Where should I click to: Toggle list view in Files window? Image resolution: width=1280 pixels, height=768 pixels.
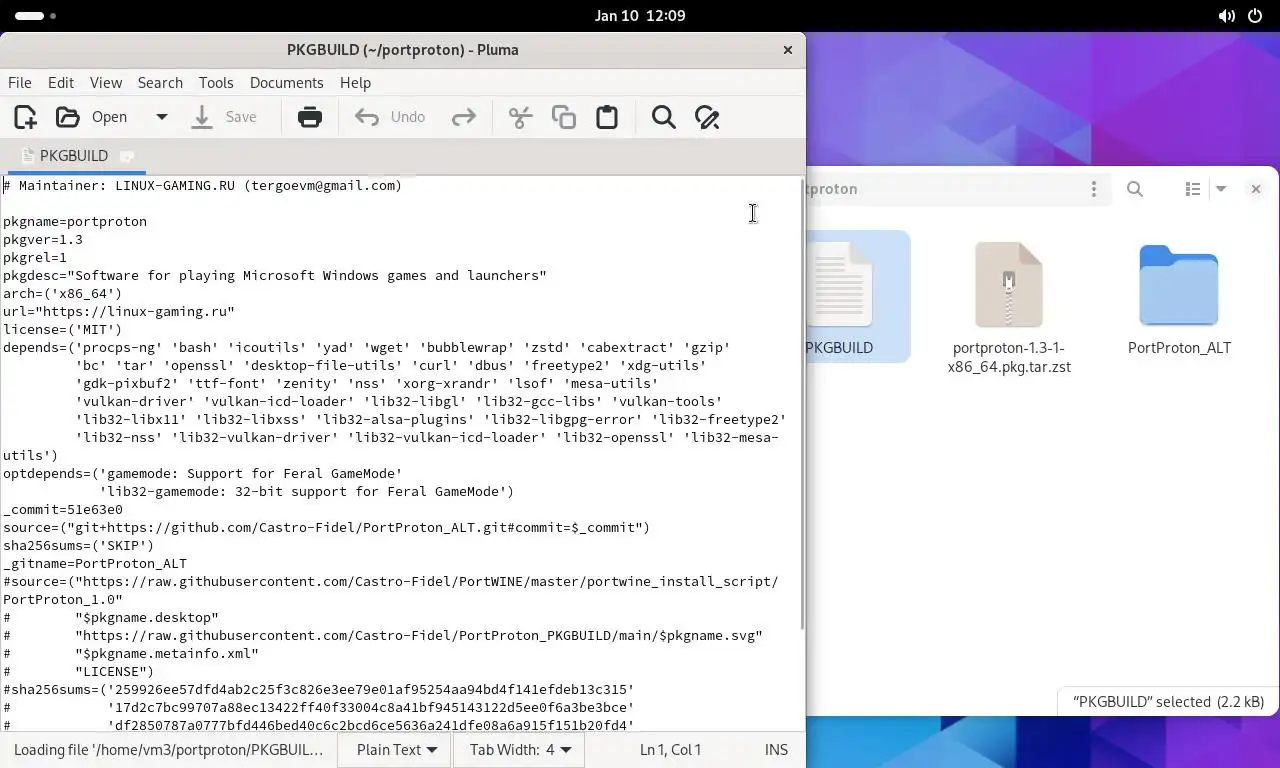coord(1193,189)
